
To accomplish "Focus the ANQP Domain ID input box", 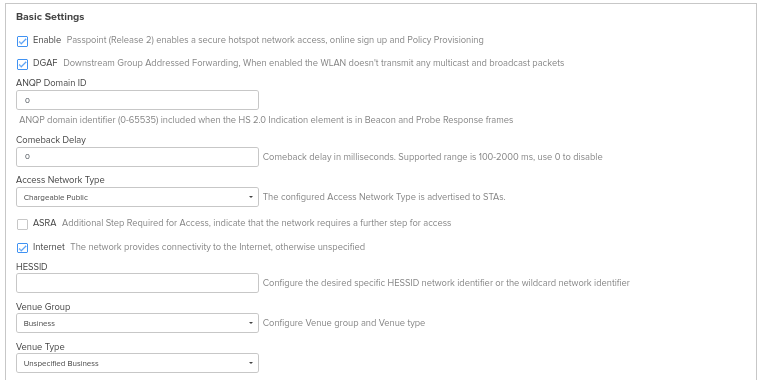I will 137,100.
